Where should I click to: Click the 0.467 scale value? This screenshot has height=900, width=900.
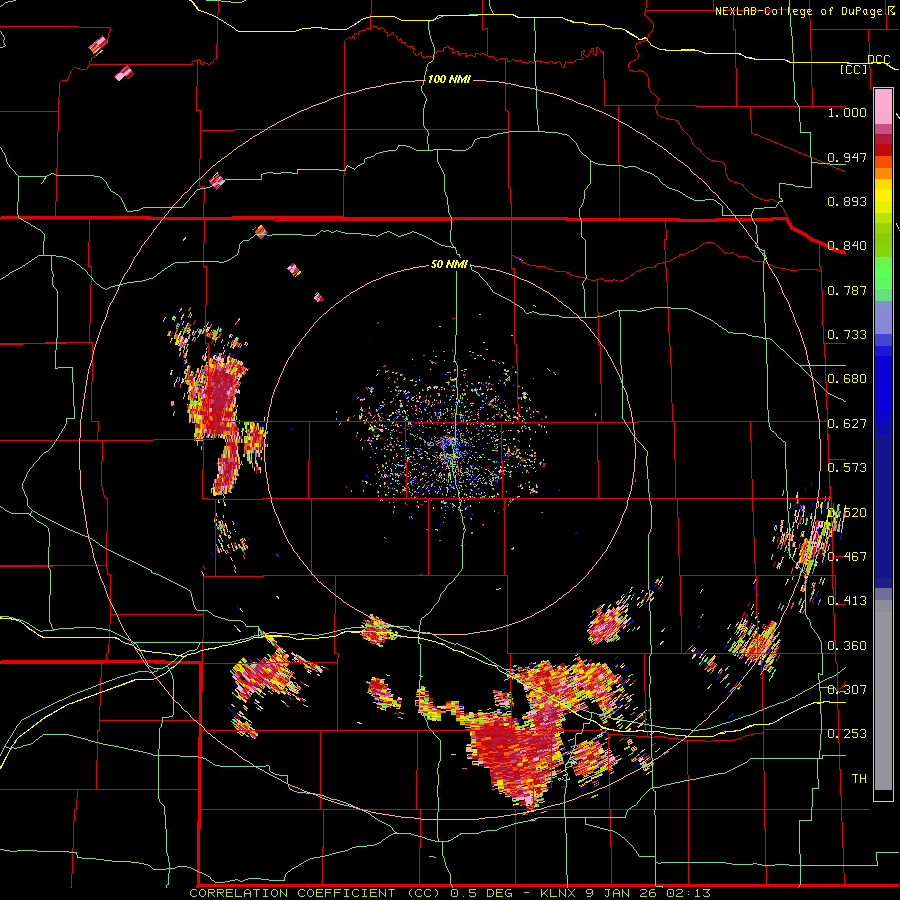(x=847, y=557)
